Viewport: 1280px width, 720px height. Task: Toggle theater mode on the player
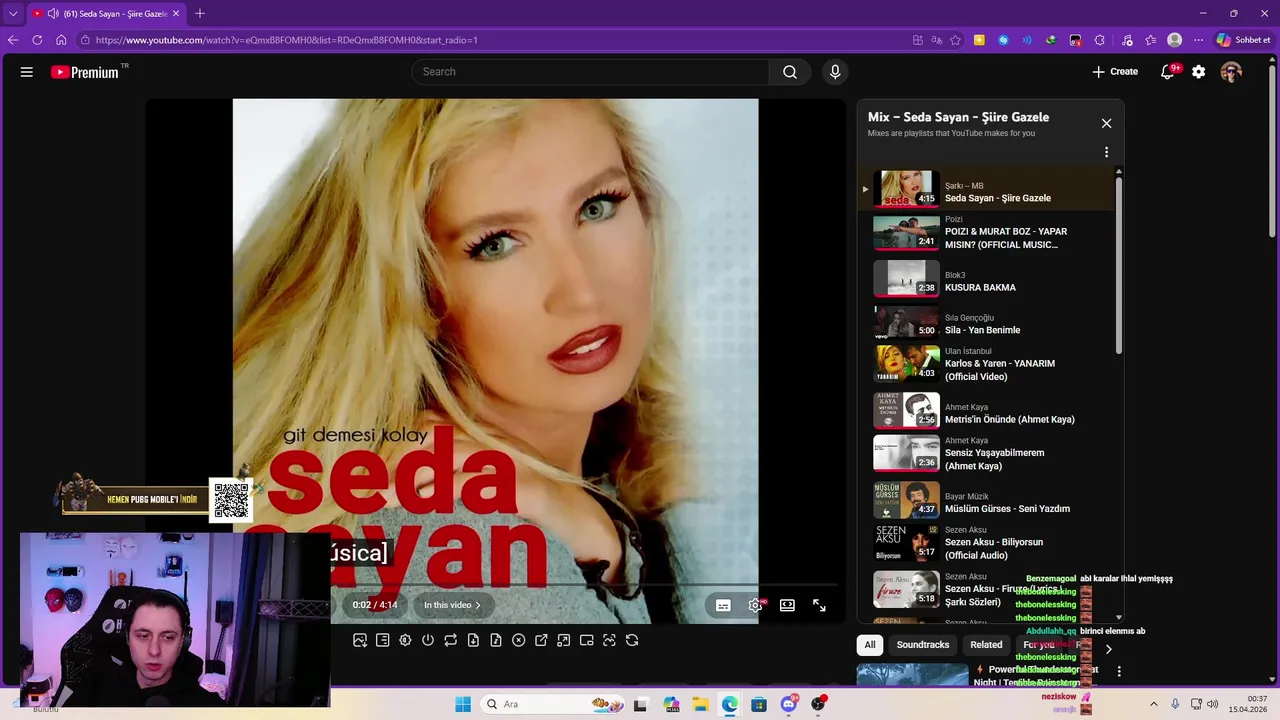(787, 605)
